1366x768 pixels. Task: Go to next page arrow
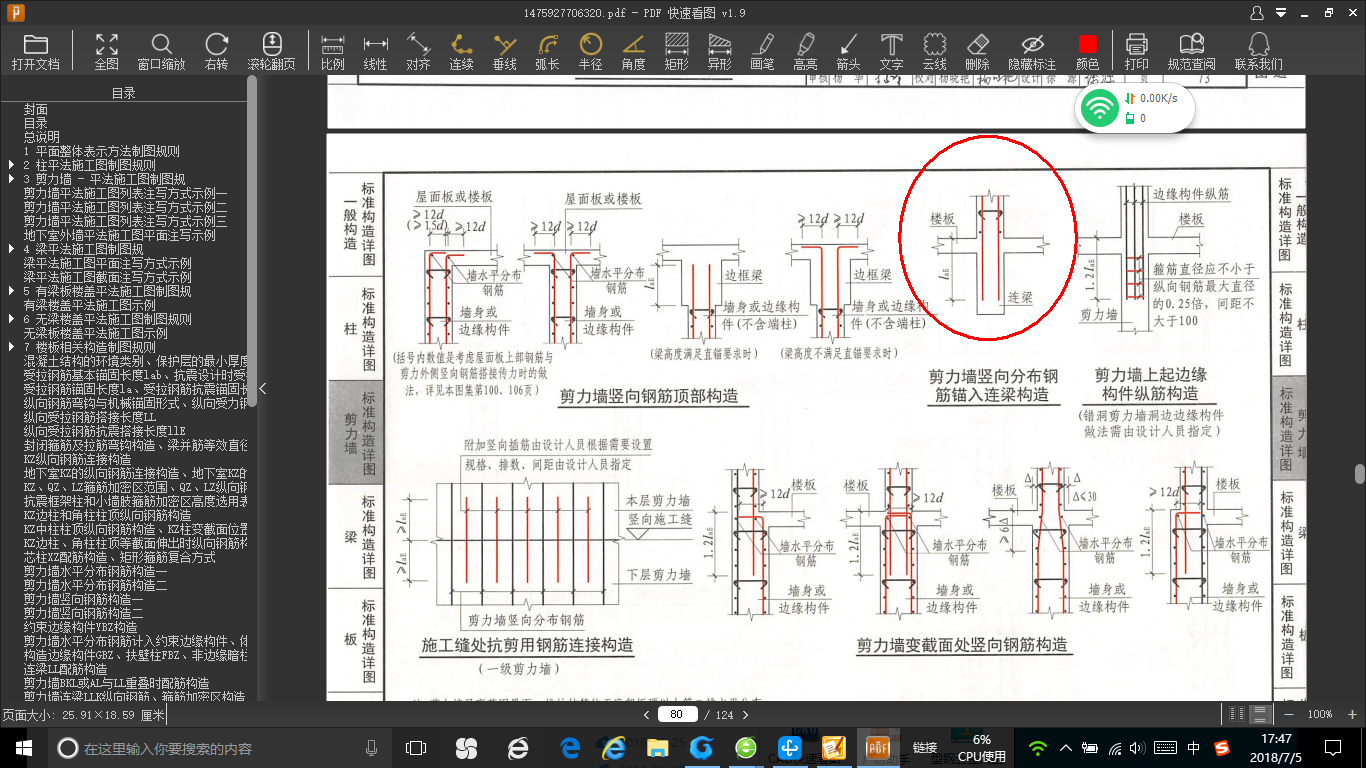(745, 715)
